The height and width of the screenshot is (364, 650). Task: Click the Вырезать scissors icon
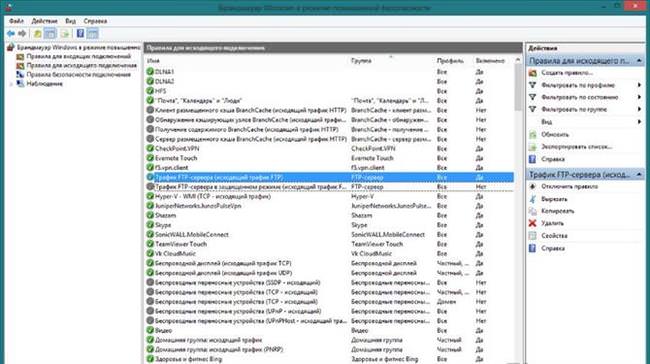533,199
